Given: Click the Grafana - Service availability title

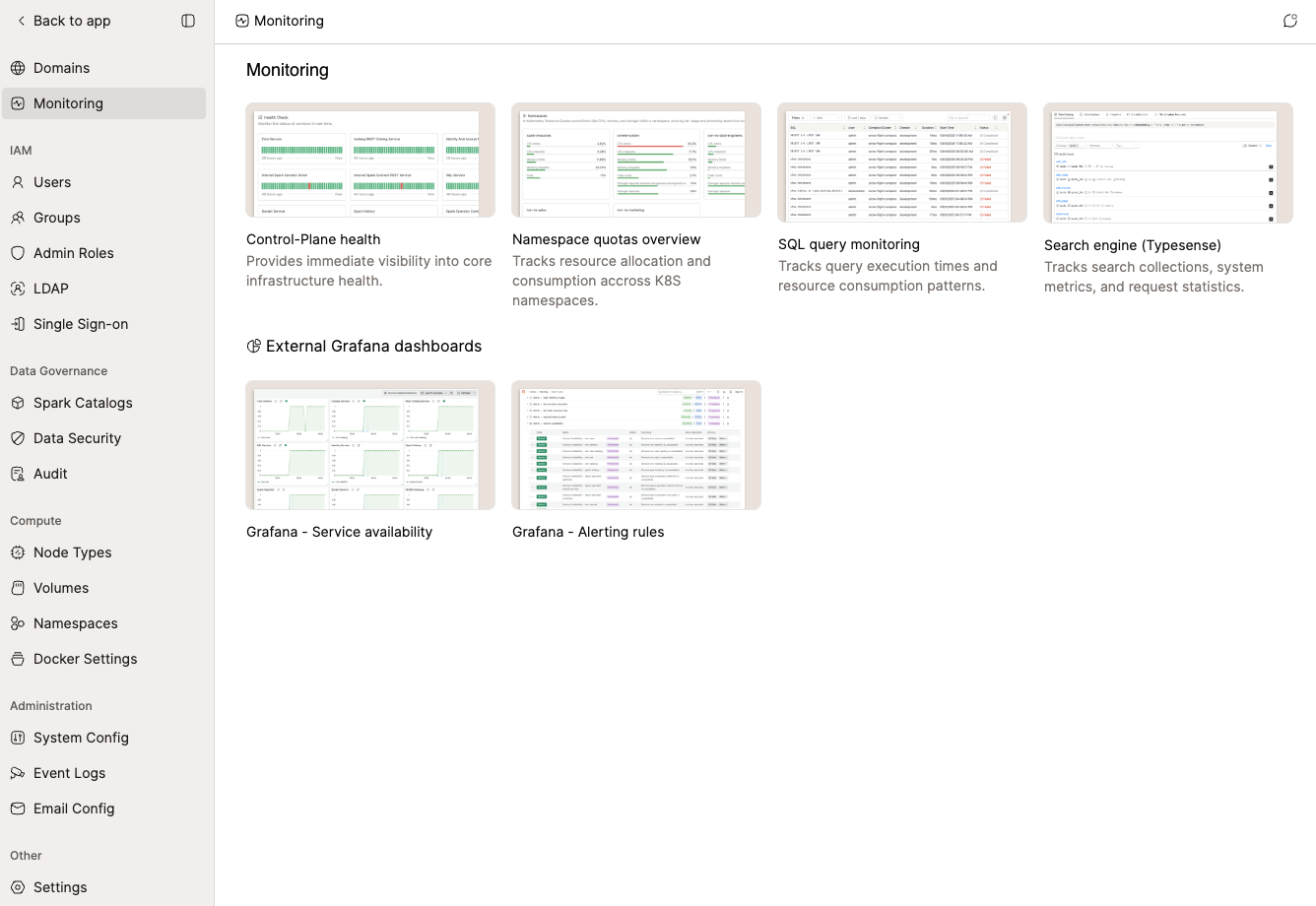Looking at the screenshot, I should tap(340, 532).
